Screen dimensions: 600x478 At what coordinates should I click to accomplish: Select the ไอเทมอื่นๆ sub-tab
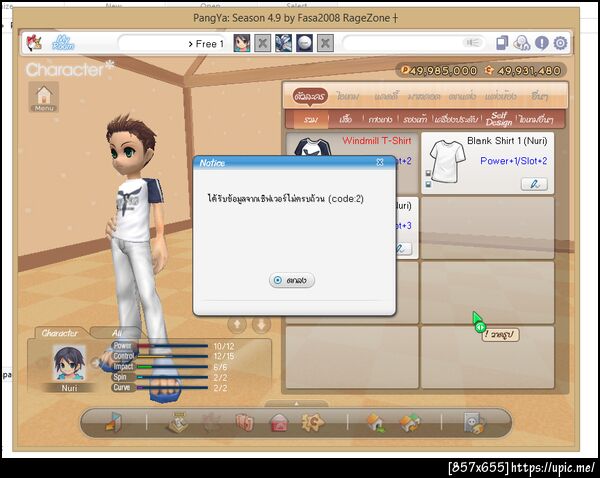[536, 119]
